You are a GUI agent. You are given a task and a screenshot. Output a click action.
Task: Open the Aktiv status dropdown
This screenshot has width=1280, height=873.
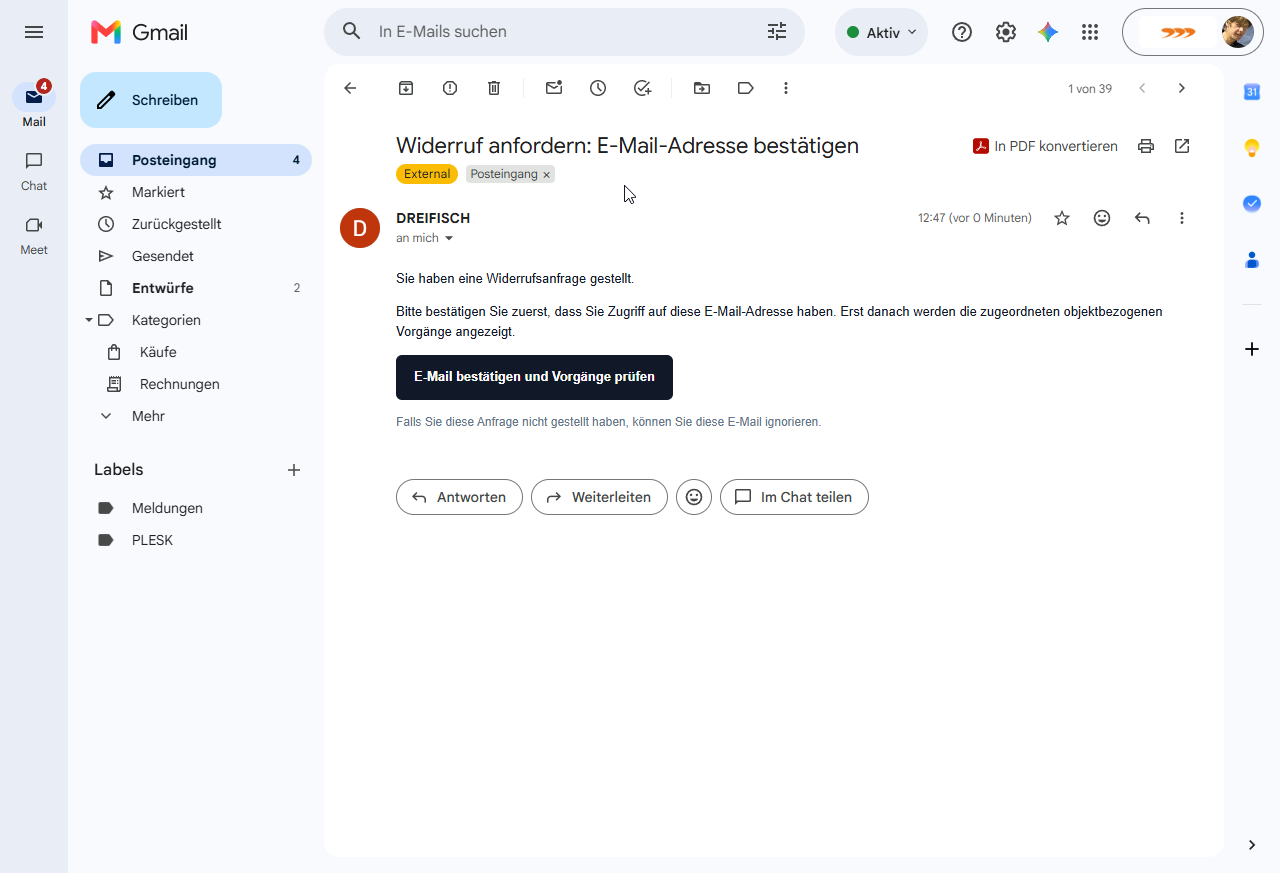[881, 32]
